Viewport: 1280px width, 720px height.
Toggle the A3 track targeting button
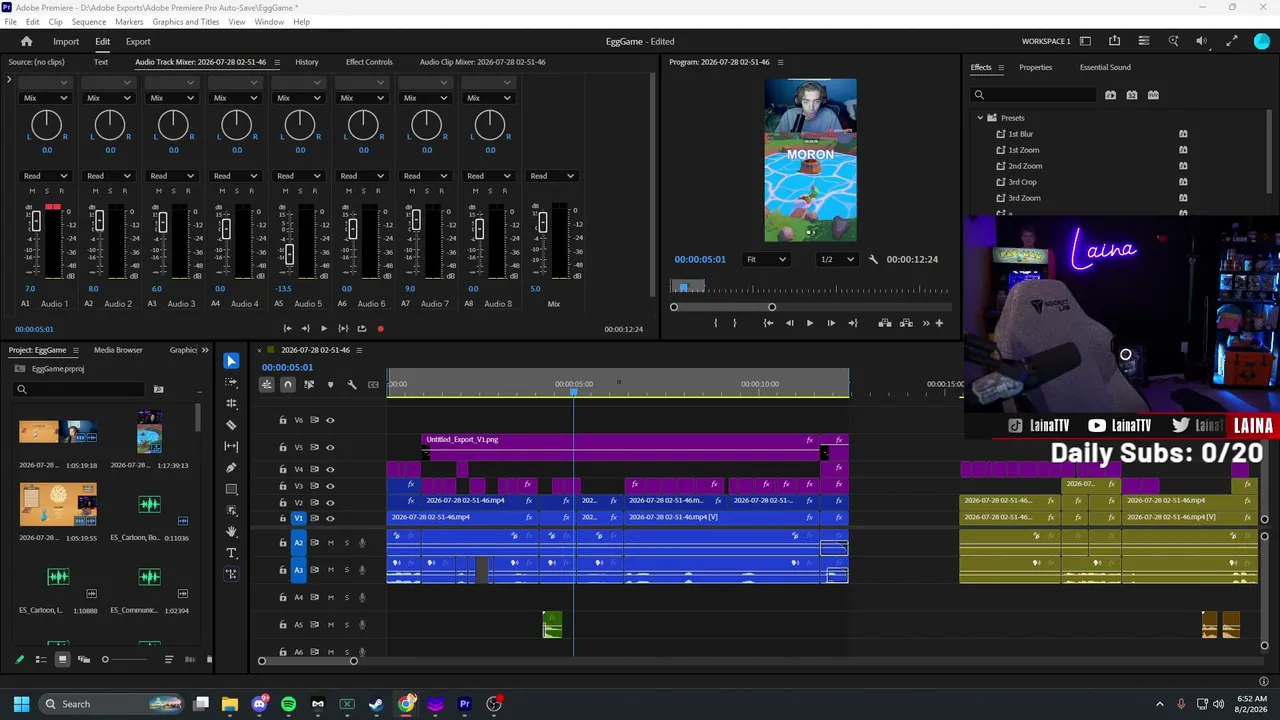click(298, 570)
